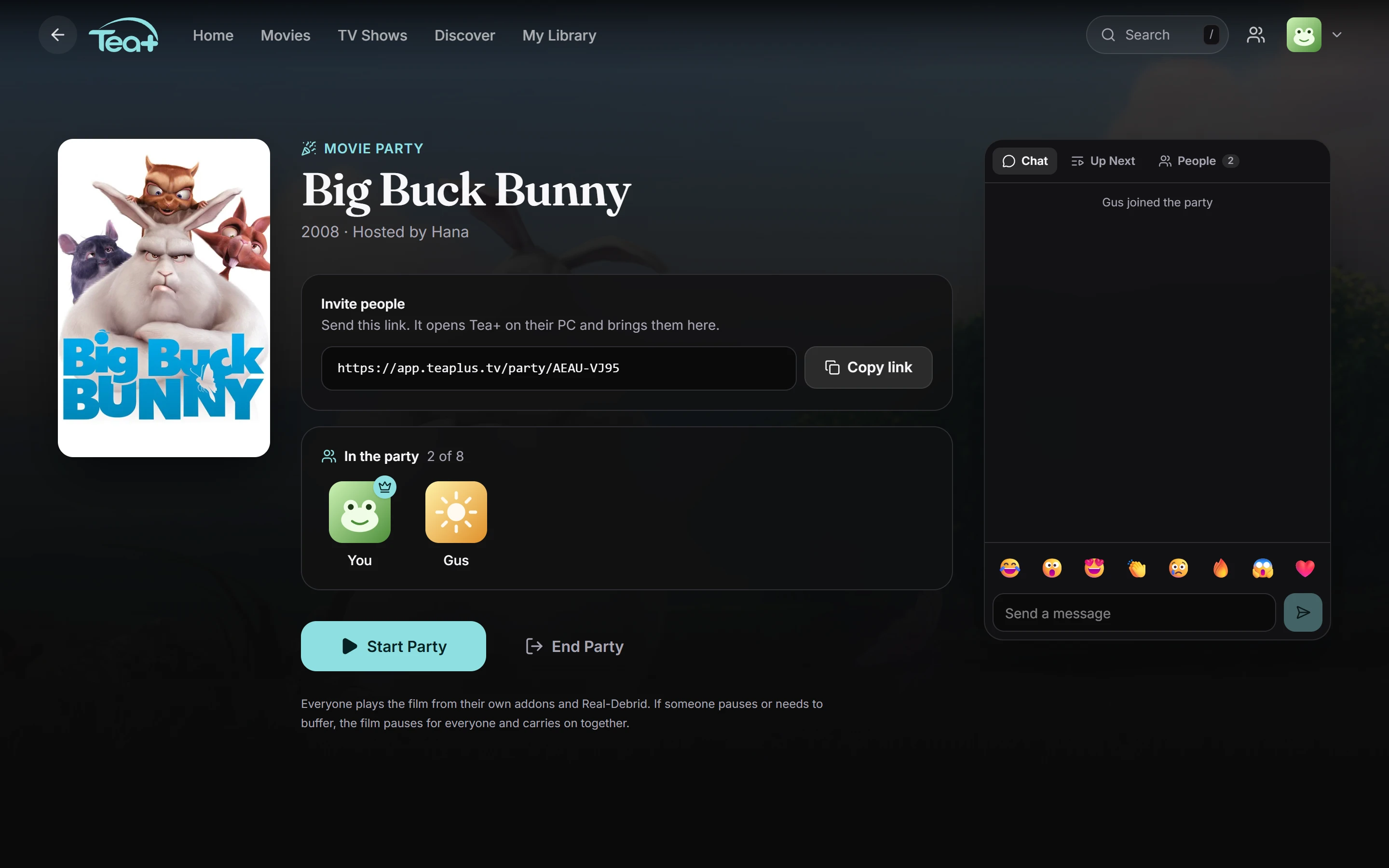Click the "2 of 8" party count
The image size is (1389, 868).
tap(446, 456)
